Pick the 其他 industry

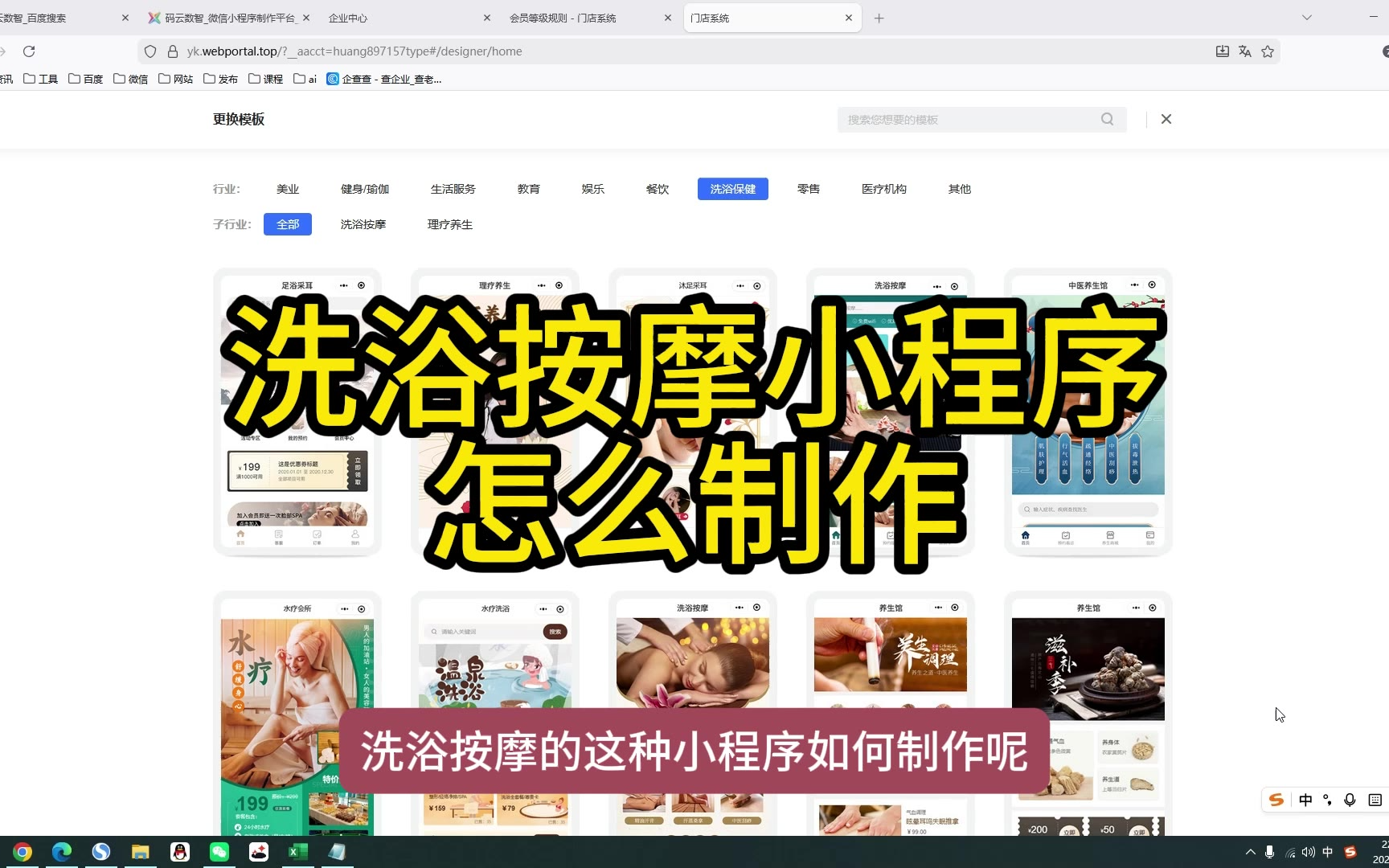tap(960, 189)
